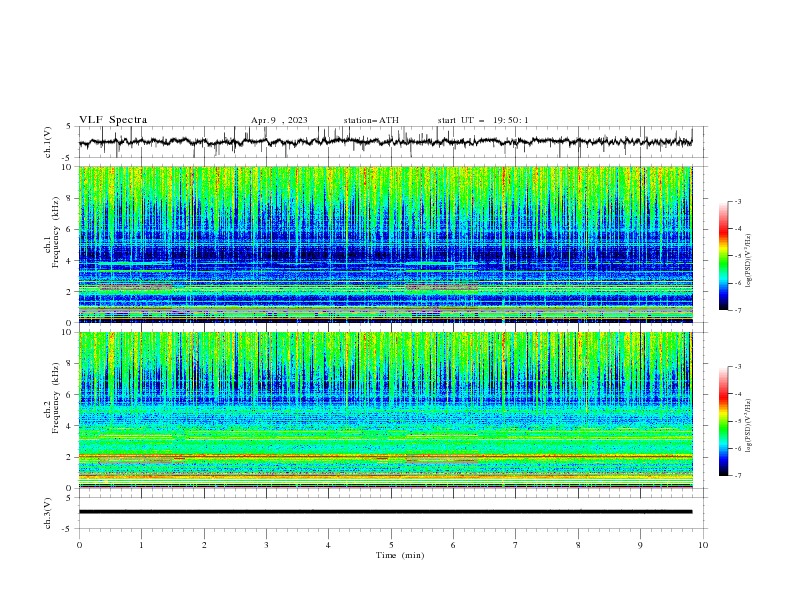Click the "-7" label on ch.1 color bar
Viewport: 792px width, 612px height.
coord(738,310)
